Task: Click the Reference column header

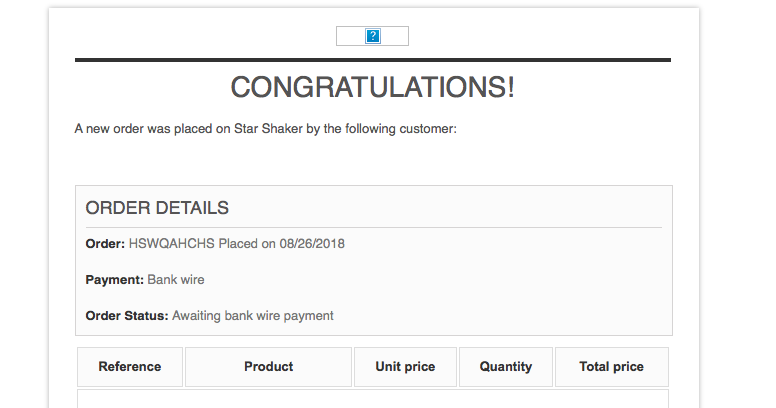Action: [x=130, y=367]
